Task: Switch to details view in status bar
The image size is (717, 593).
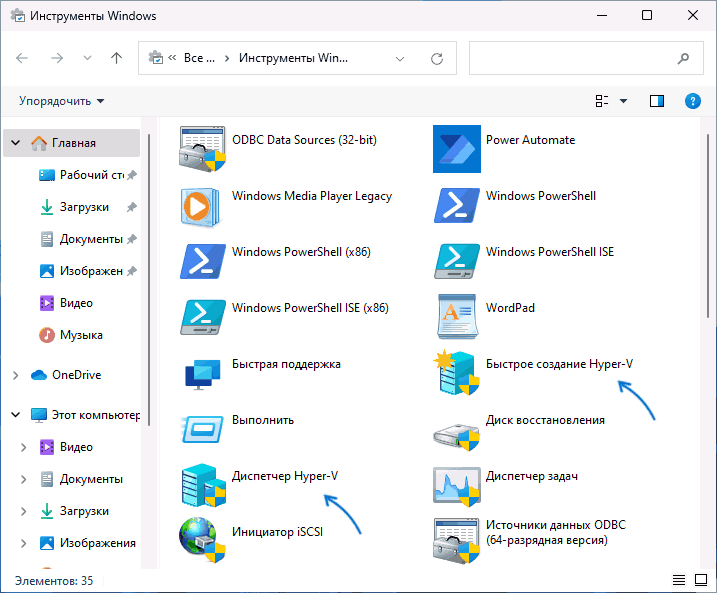Action: 679,580
